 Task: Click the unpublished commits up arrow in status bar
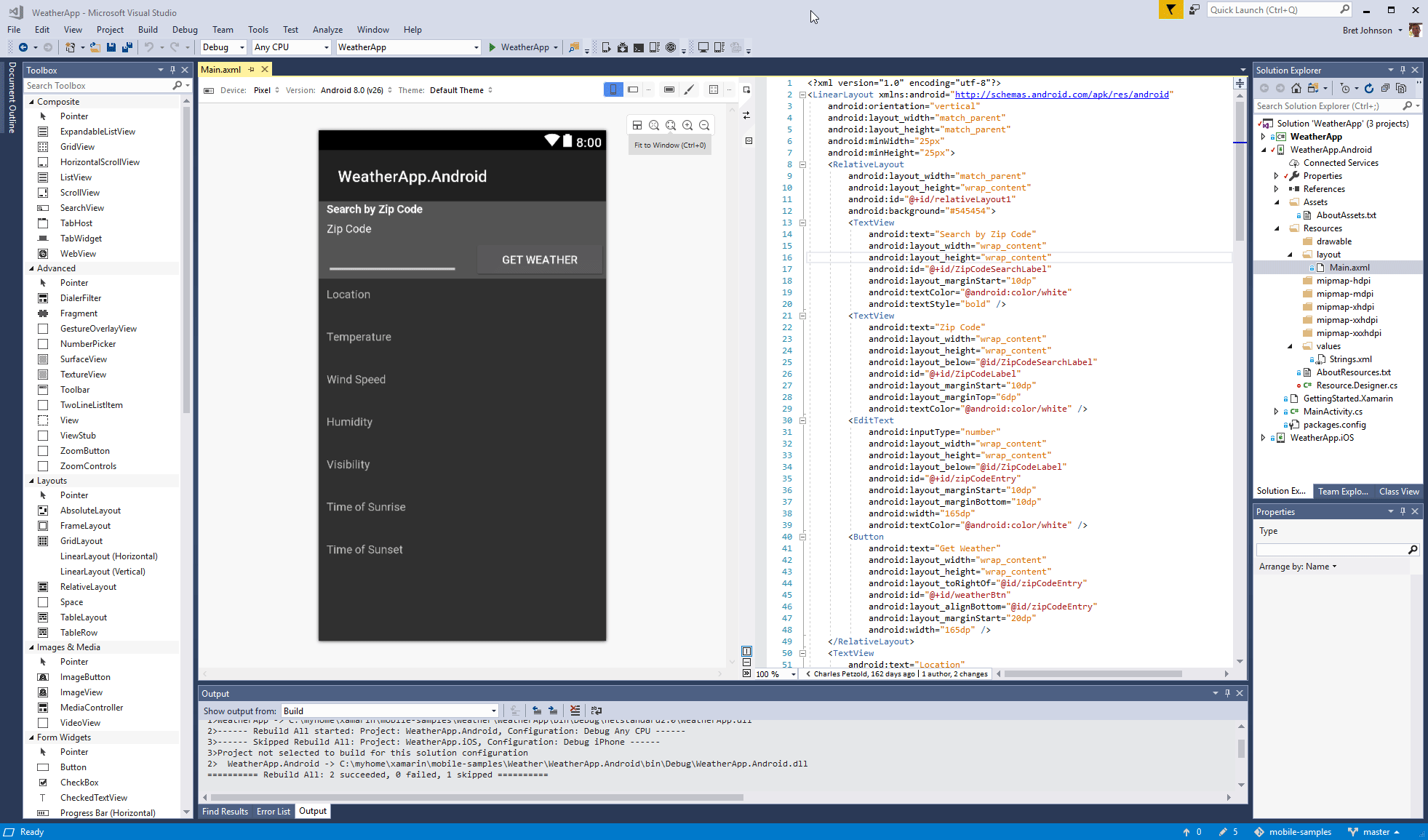point(1186,832)
